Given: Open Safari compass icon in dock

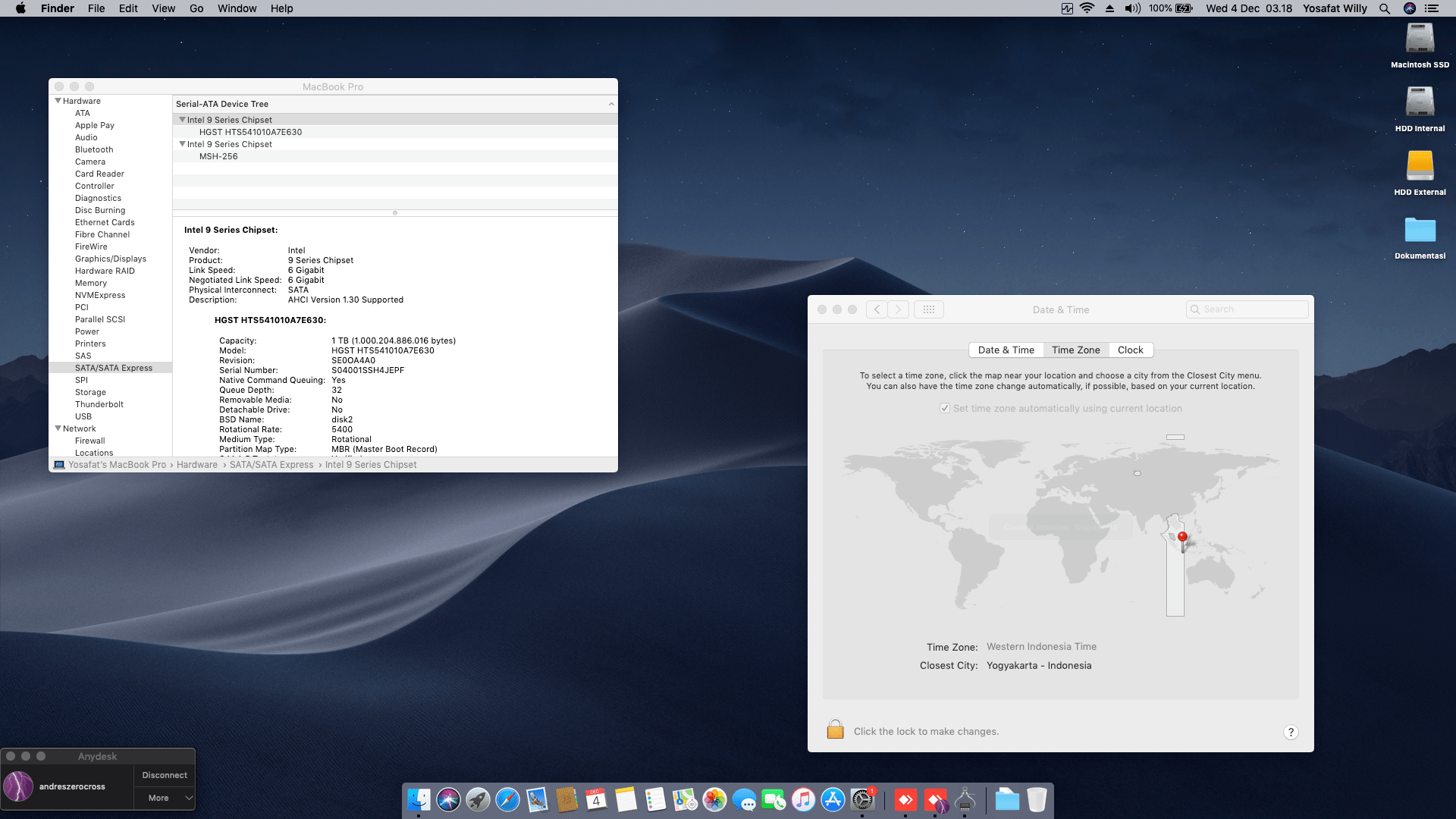Looking at the screenshot, I should click(507, 799).
